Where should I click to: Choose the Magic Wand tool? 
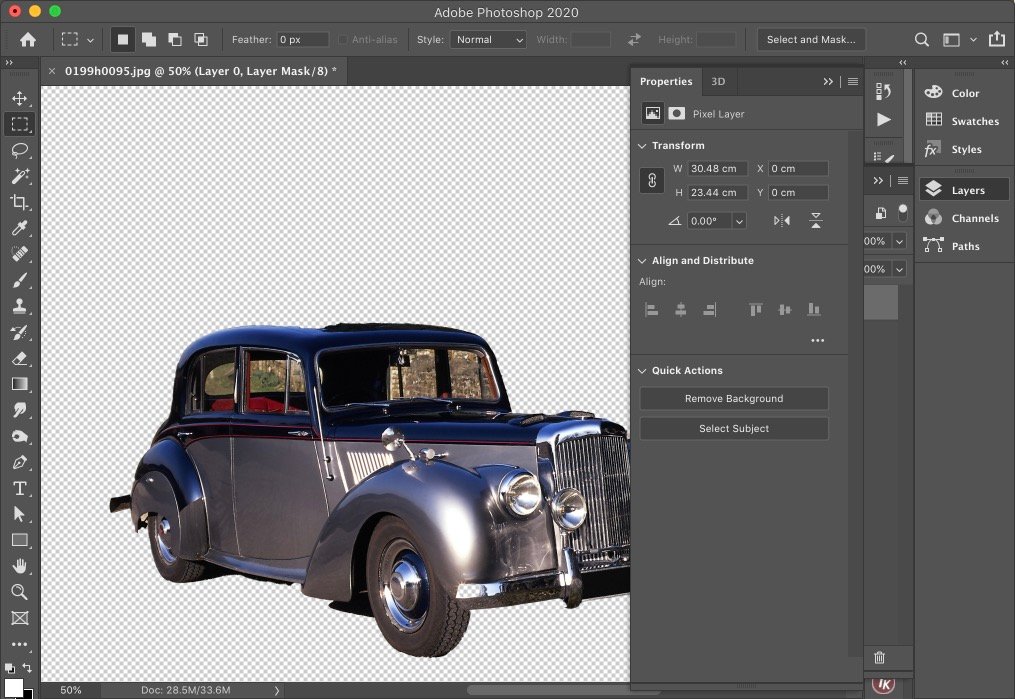(x=19, y=176)
